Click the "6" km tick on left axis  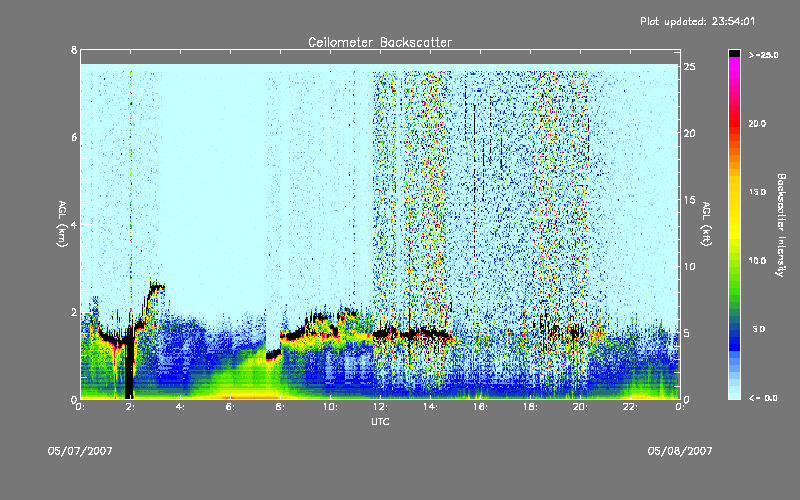pos(74,137)
